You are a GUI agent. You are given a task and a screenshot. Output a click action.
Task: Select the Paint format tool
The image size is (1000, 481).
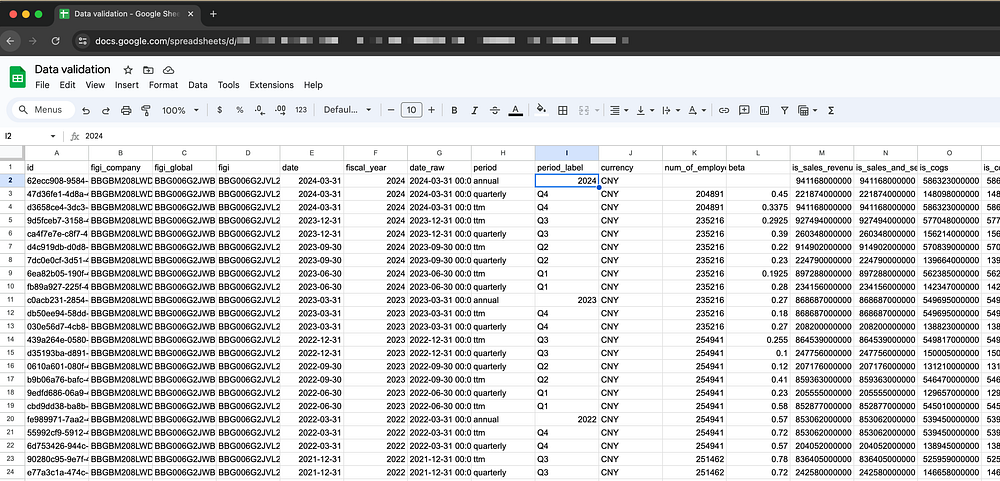pos(145,110)
